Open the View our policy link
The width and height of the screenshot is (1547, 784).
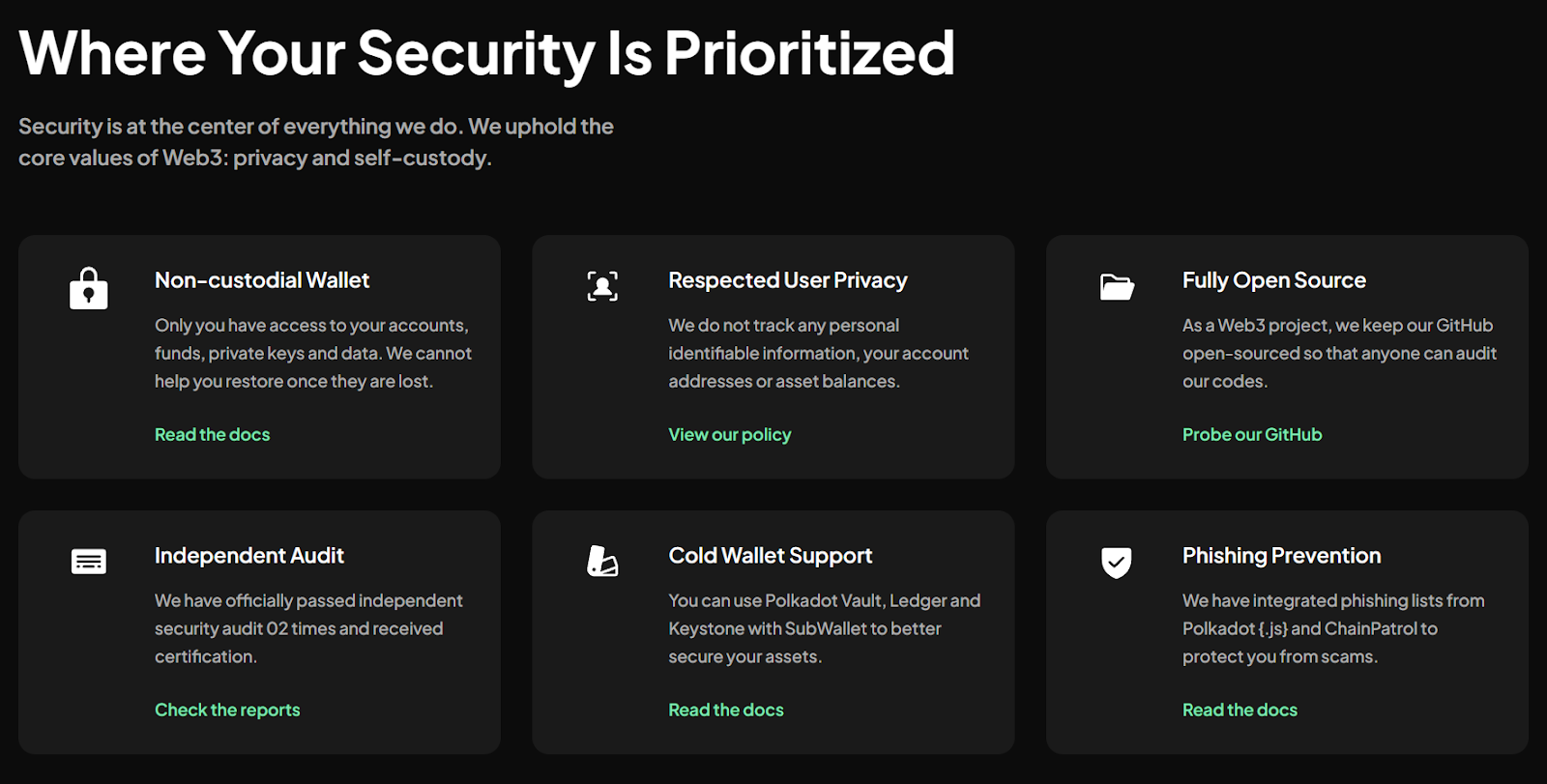pos(730,435)
